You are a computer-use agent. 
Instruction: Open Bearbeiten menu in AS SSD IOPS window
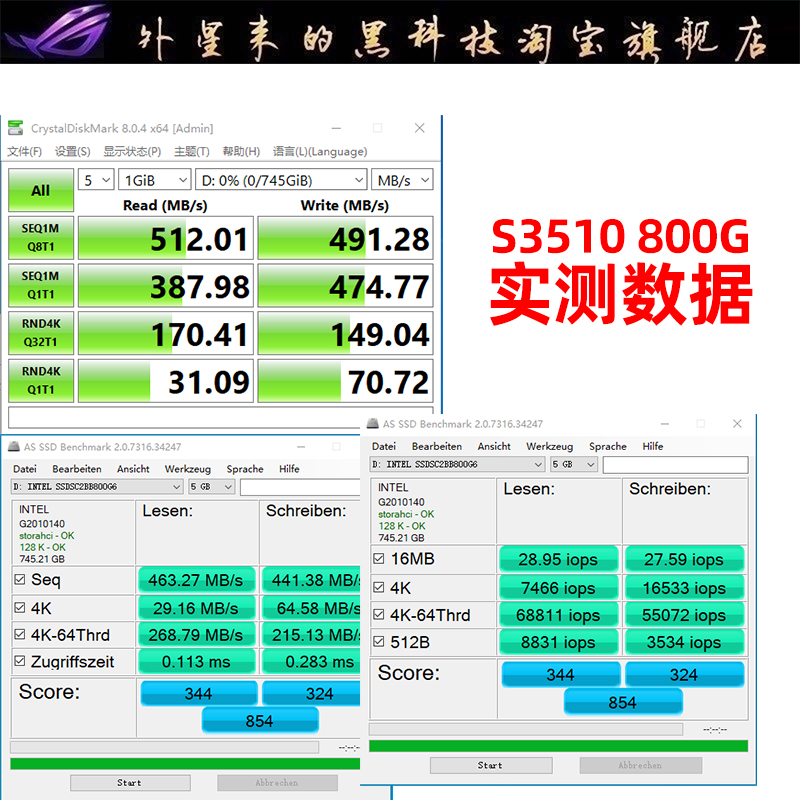(437, 446)
